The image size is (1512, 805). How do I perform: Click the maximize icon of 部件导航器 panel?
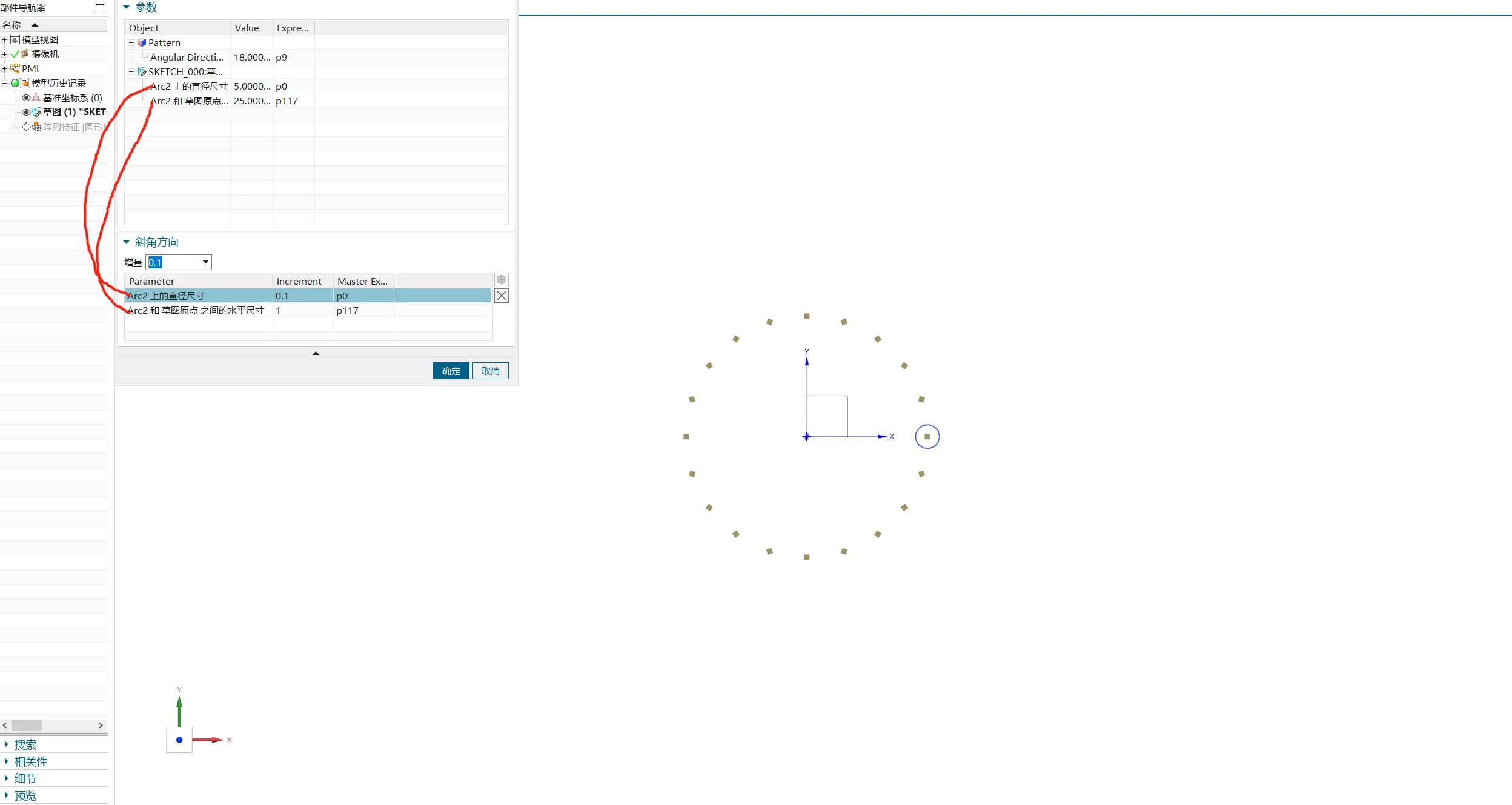100,8
